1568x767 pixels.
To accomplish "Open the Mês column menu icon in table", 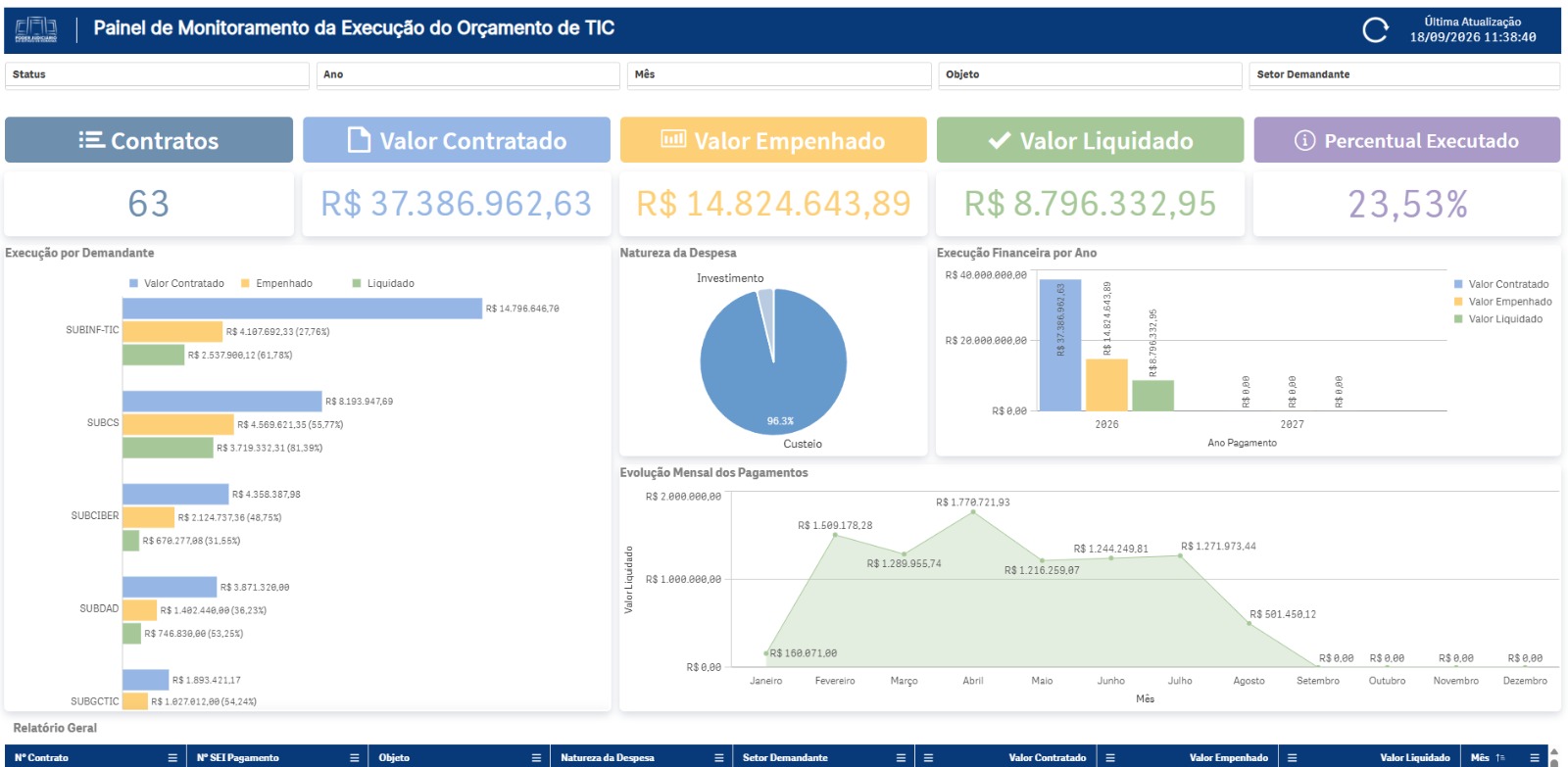I will (1535, 757).
